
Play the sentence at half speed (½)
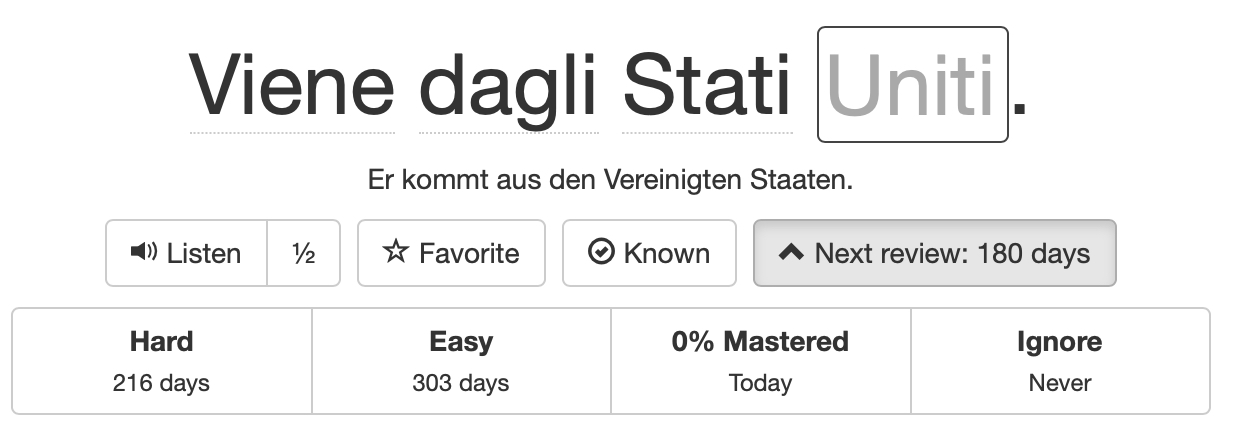304,253
